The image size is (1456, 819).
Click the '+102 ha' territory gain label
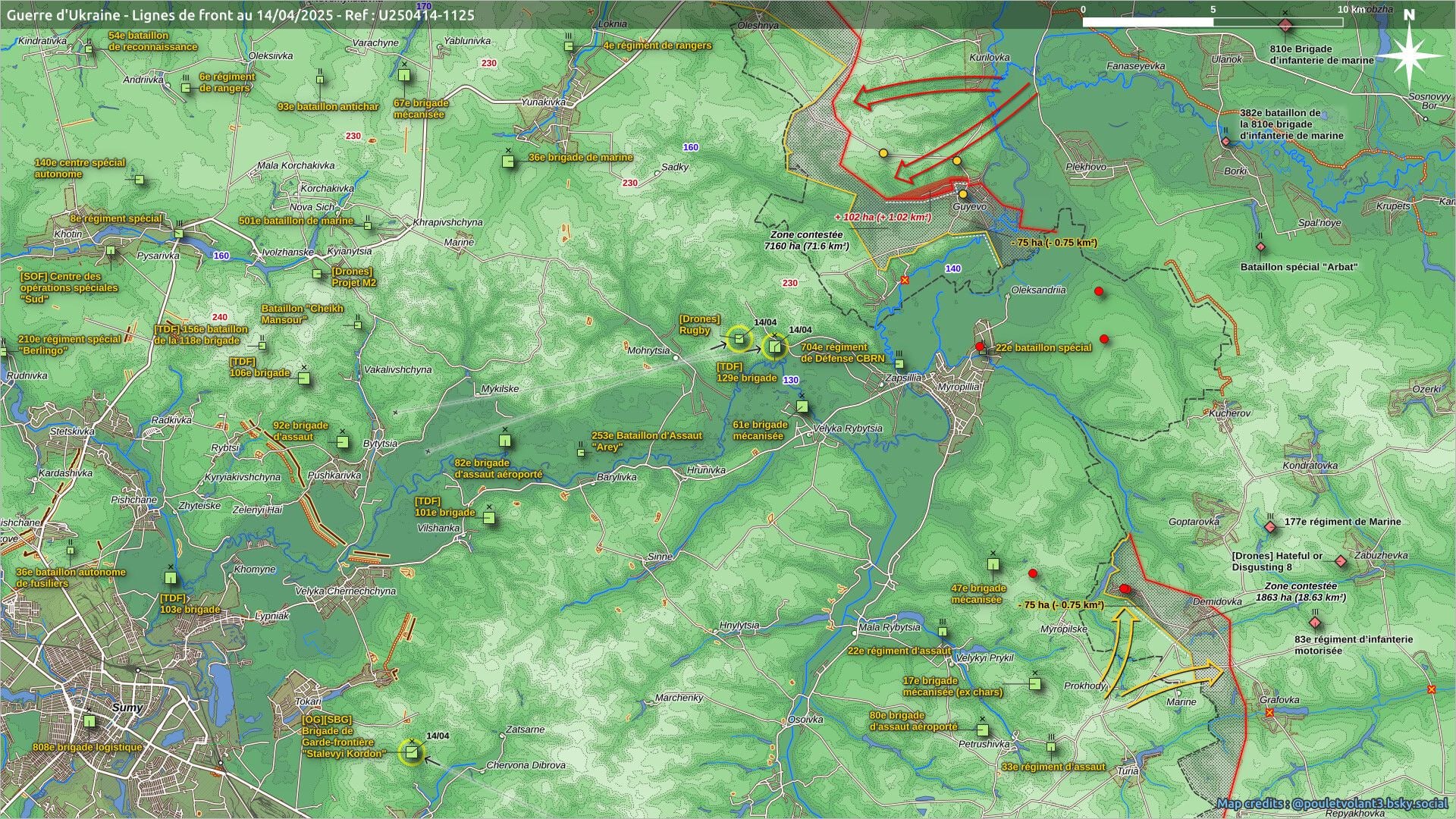pos(883,217)
